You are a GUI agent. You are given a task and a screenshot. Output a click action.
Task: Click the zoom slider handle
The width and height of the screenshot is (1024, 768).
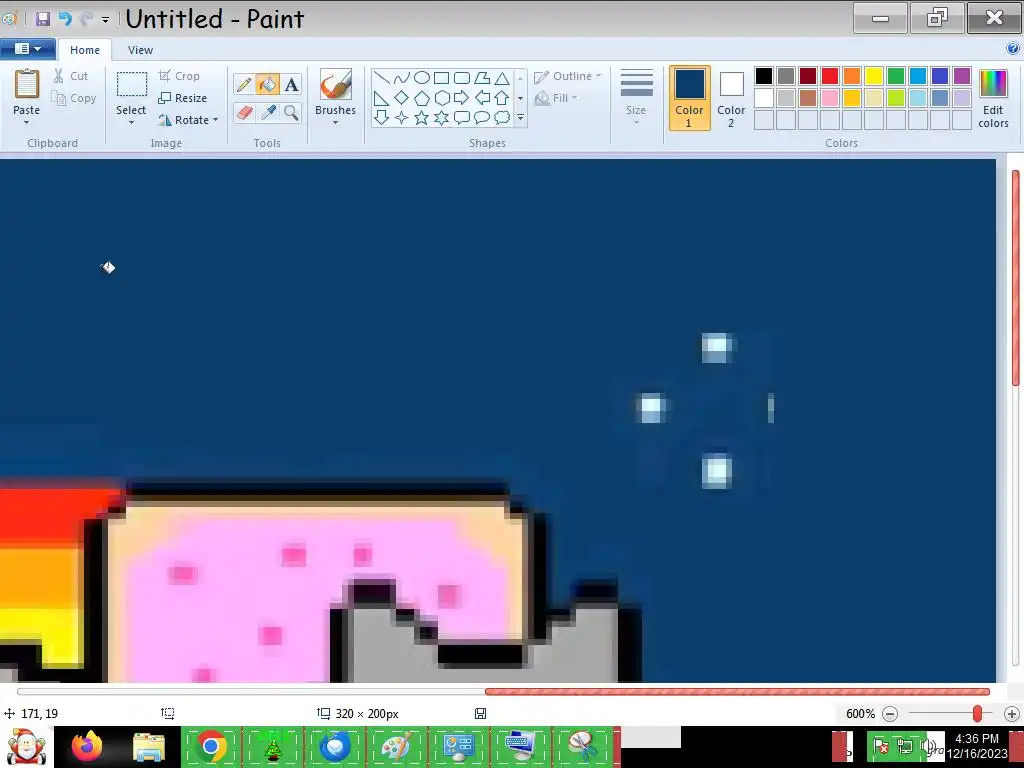click(x=977, y=714)
